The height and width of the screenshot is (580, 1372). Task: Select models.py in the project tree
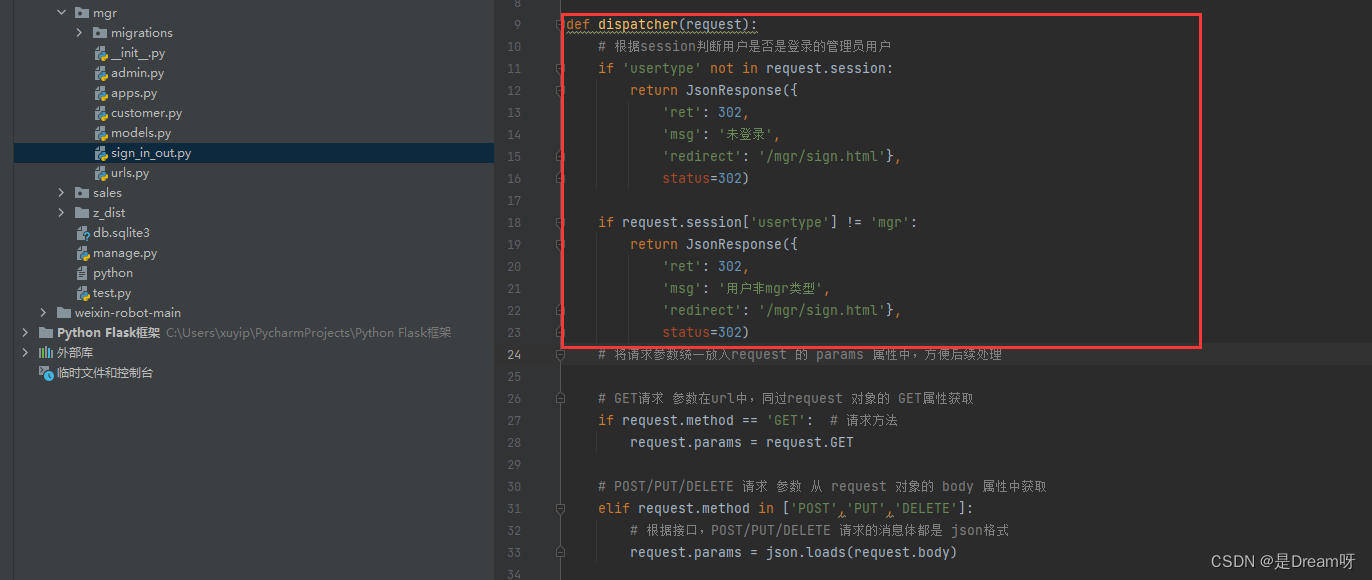[x=141, y=133]
